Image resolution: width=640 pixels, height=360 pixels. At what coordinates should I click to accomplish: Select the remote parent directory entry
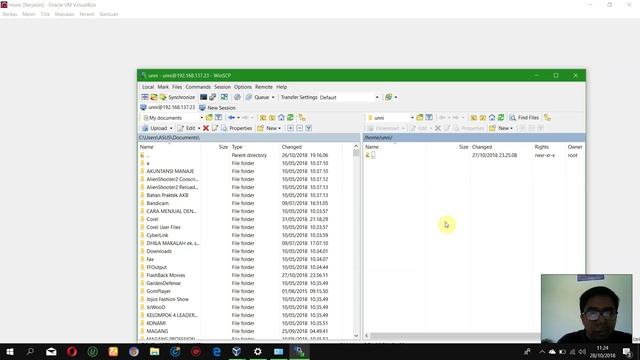[473, 155]
